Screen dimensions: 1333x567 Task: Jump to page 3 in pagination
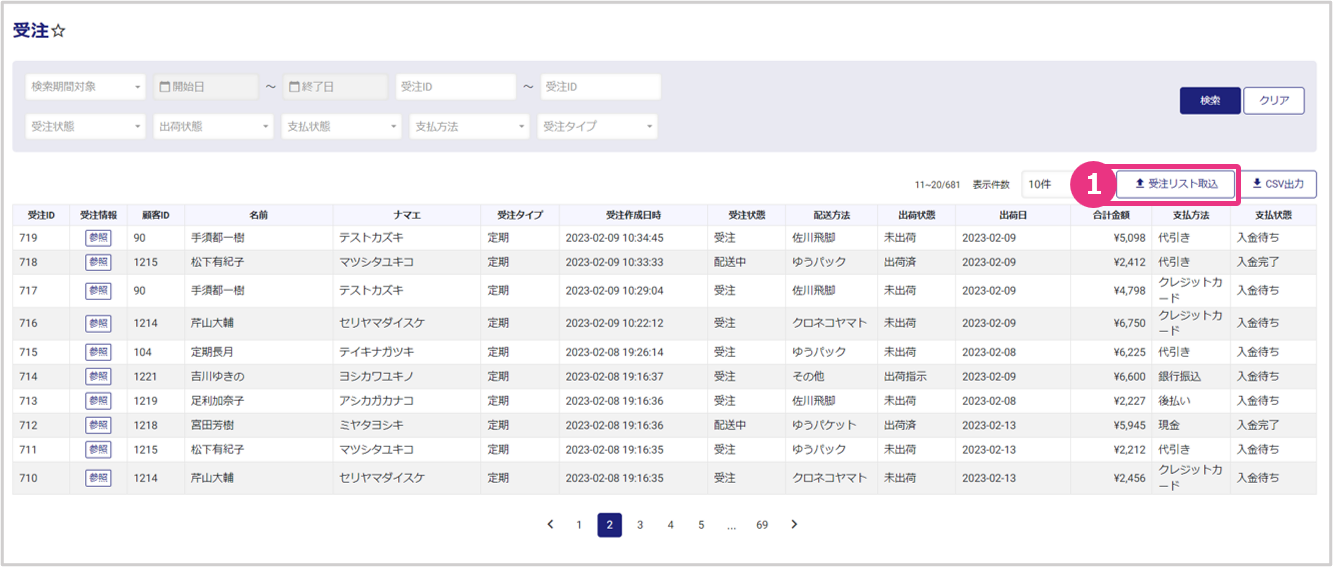click(x=640, y=525)
